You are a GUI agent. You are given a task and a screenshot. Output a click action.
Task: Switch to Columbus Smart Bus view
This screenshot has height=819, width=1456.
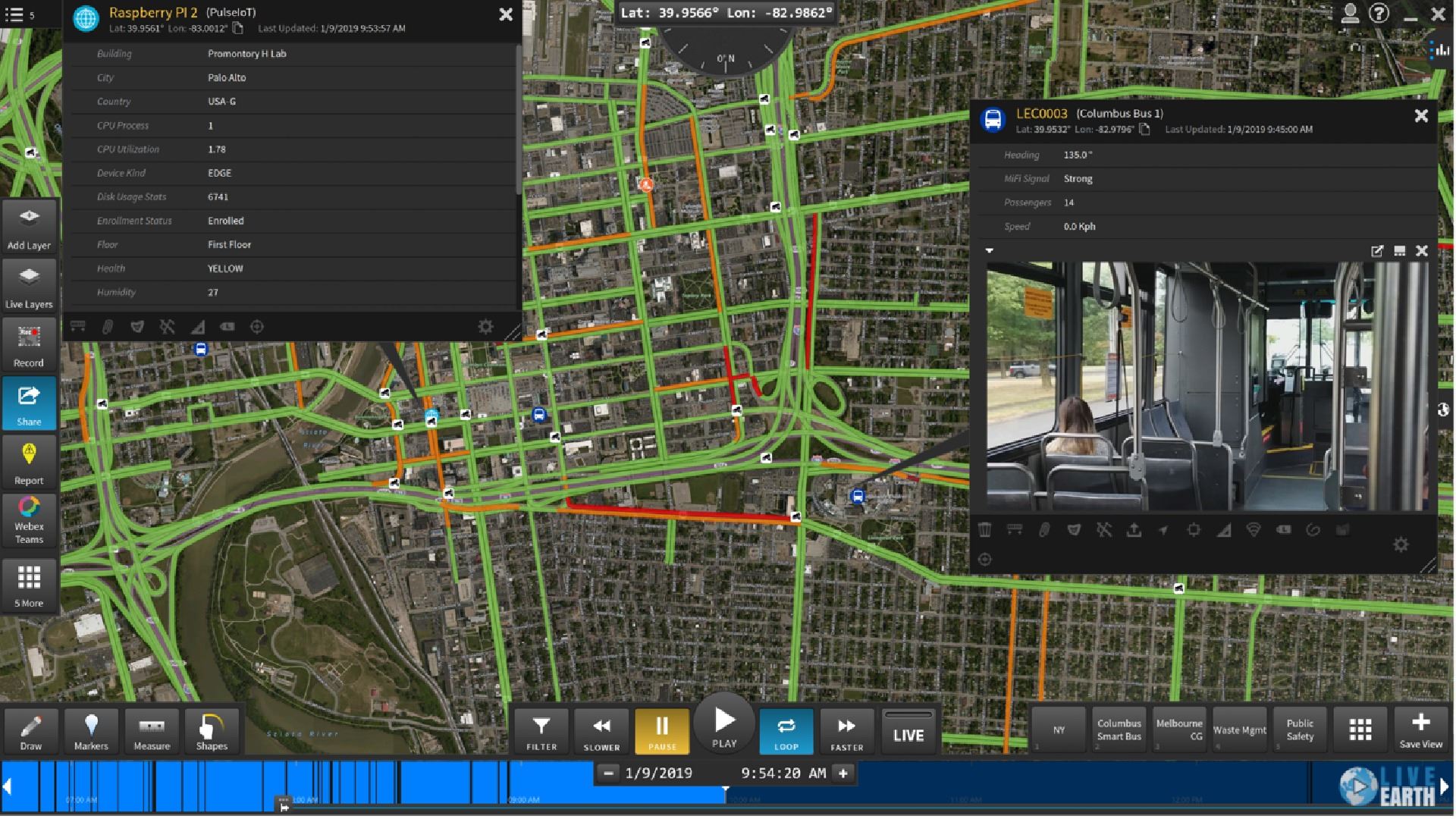click(1119, 730)
